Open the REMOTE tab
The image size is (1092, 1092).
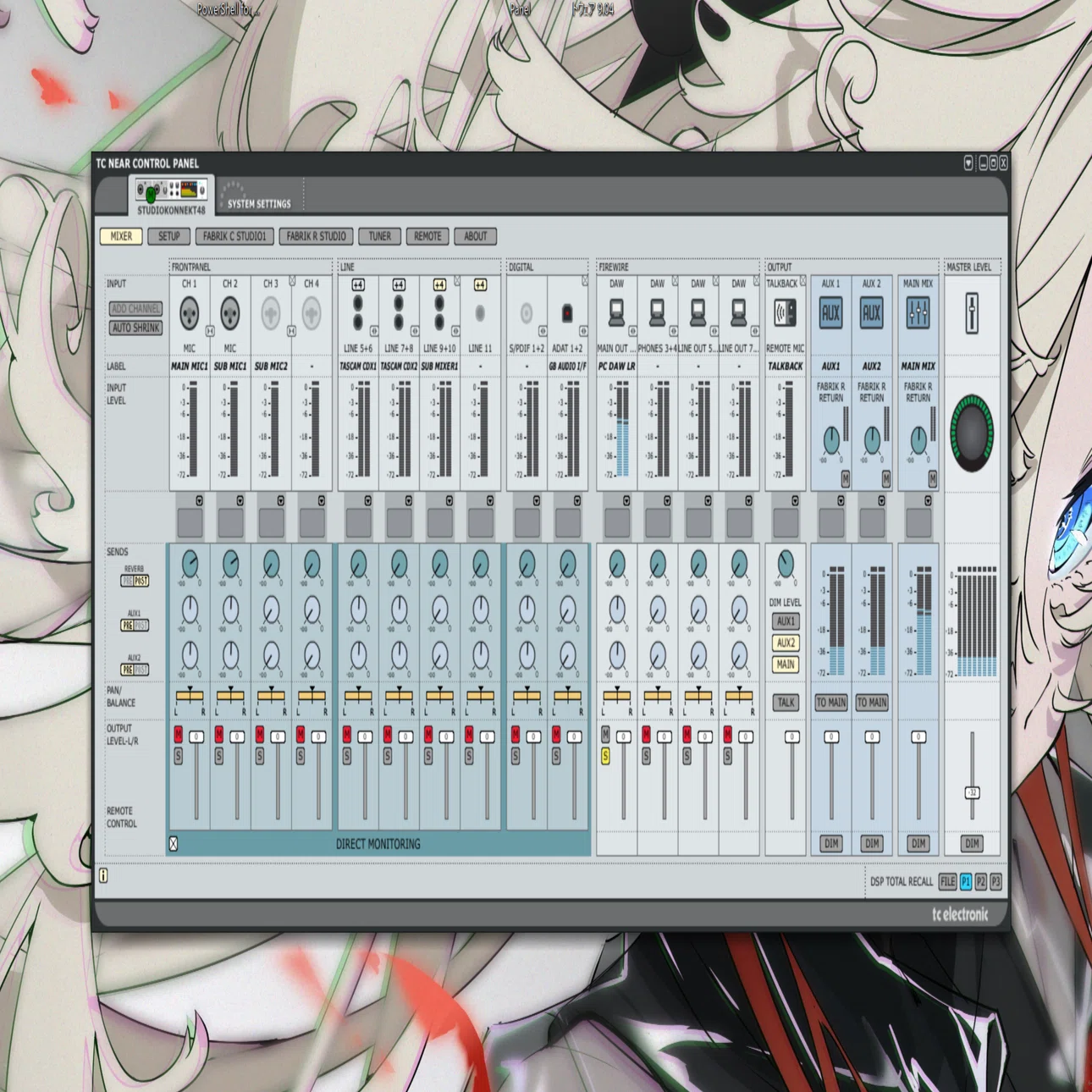[x=427, y=236]
